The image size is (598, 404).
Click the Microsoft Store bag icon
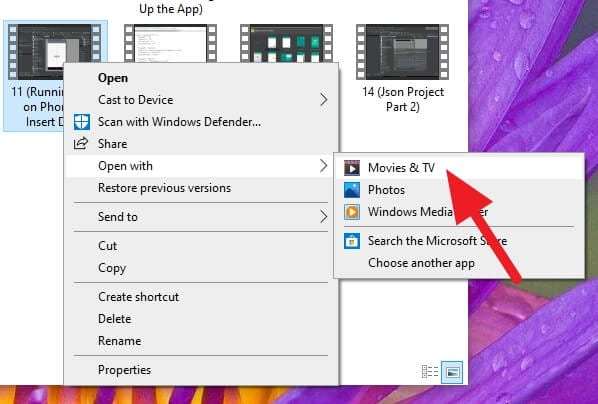click(x=352, y=241)
